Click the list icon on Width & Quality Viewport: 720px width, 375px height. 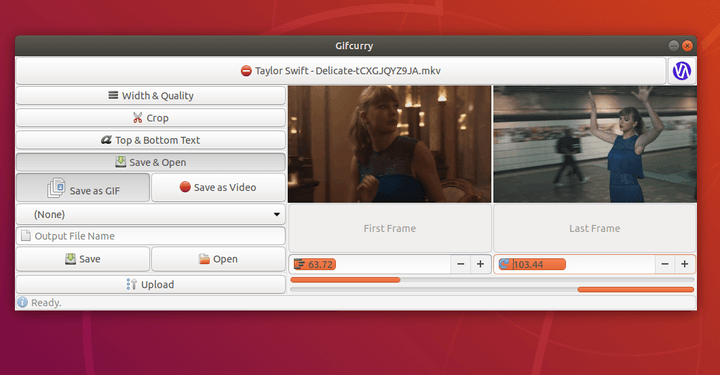(x=113, y=95)
